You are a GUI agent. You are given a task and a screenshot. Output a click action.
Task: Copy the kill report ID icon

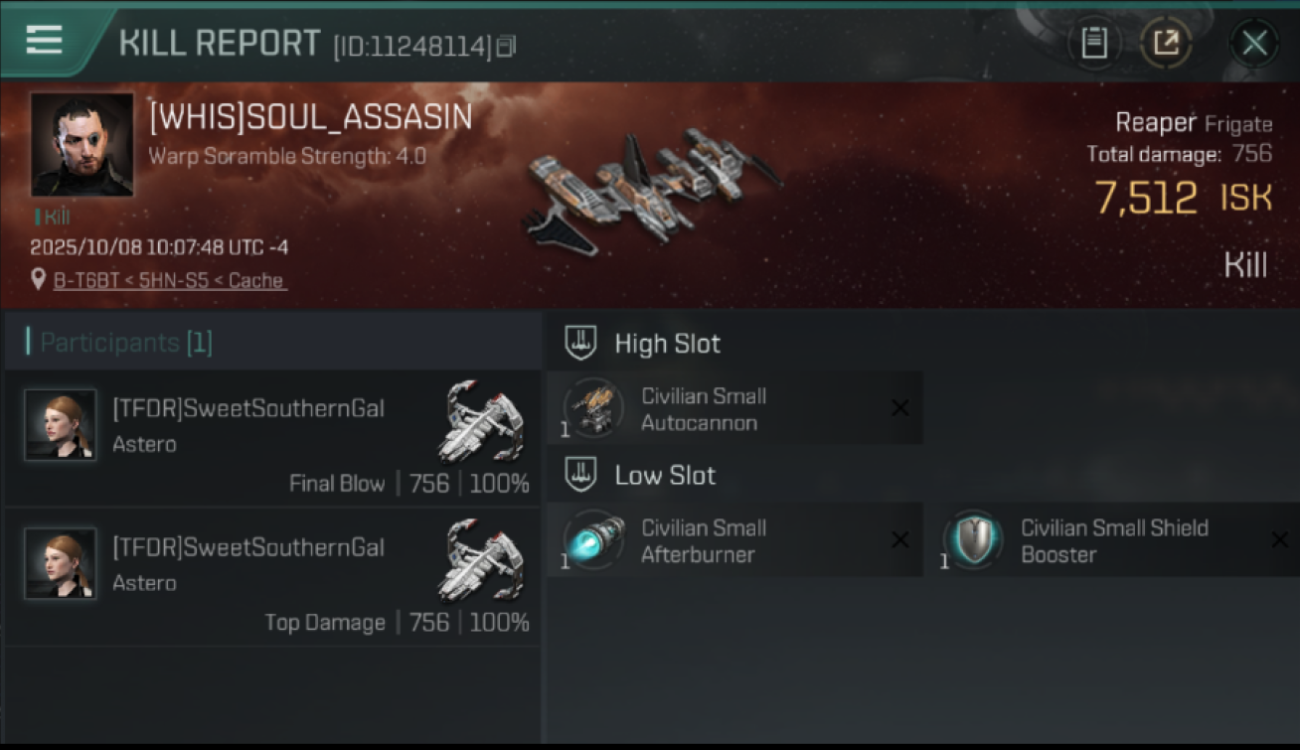(506, 46)
